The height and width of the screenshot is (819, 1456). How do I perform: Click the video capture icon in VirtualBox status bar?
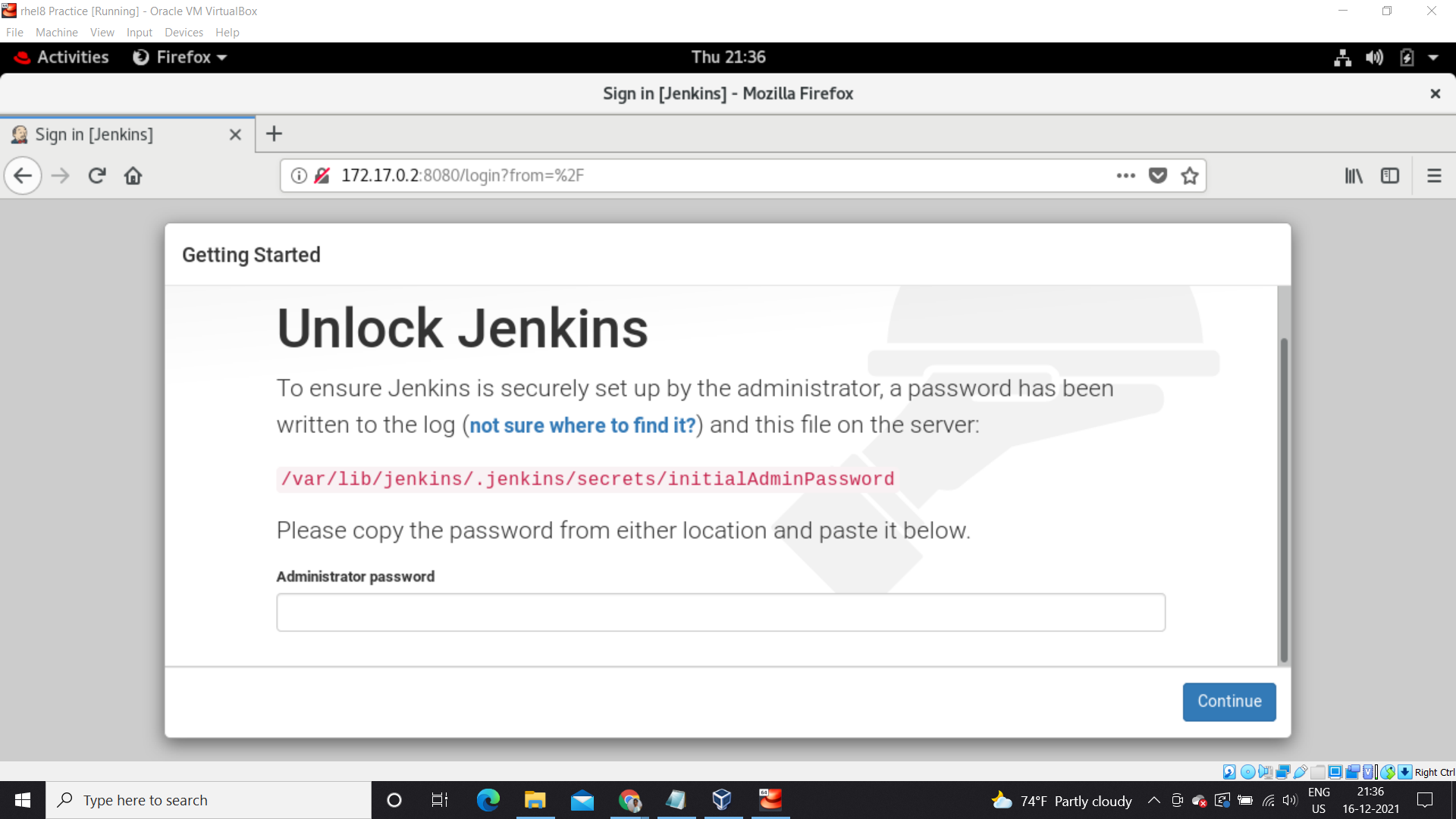pyautogui.click(x=1354, y=771)
